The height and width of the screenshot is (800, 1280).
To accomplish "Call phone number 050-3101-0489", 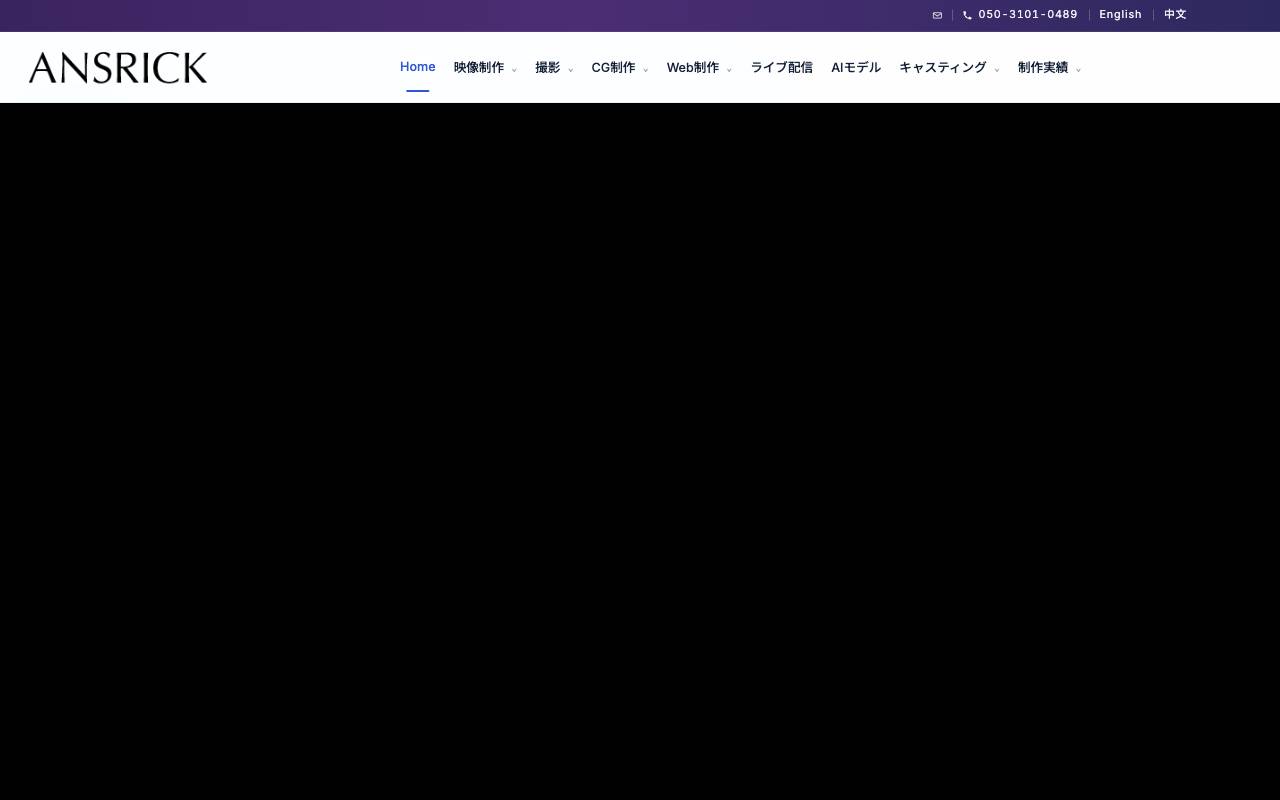I will click(1028, 15).
